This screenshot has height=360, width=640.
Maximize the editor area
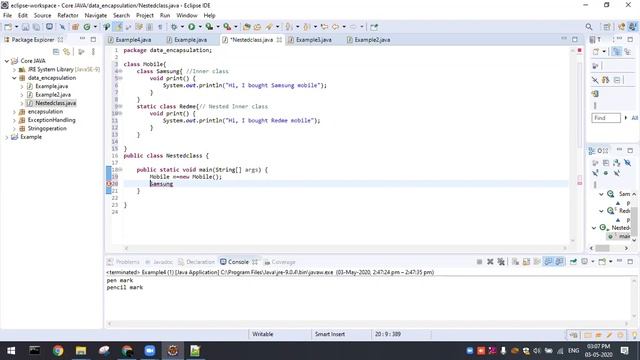tap(575, 39)
